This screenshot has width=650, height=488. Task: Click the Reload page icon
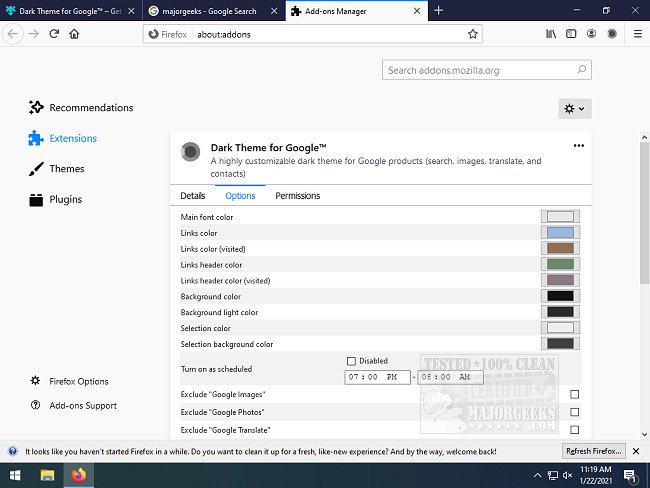click(x=54, y=33)
